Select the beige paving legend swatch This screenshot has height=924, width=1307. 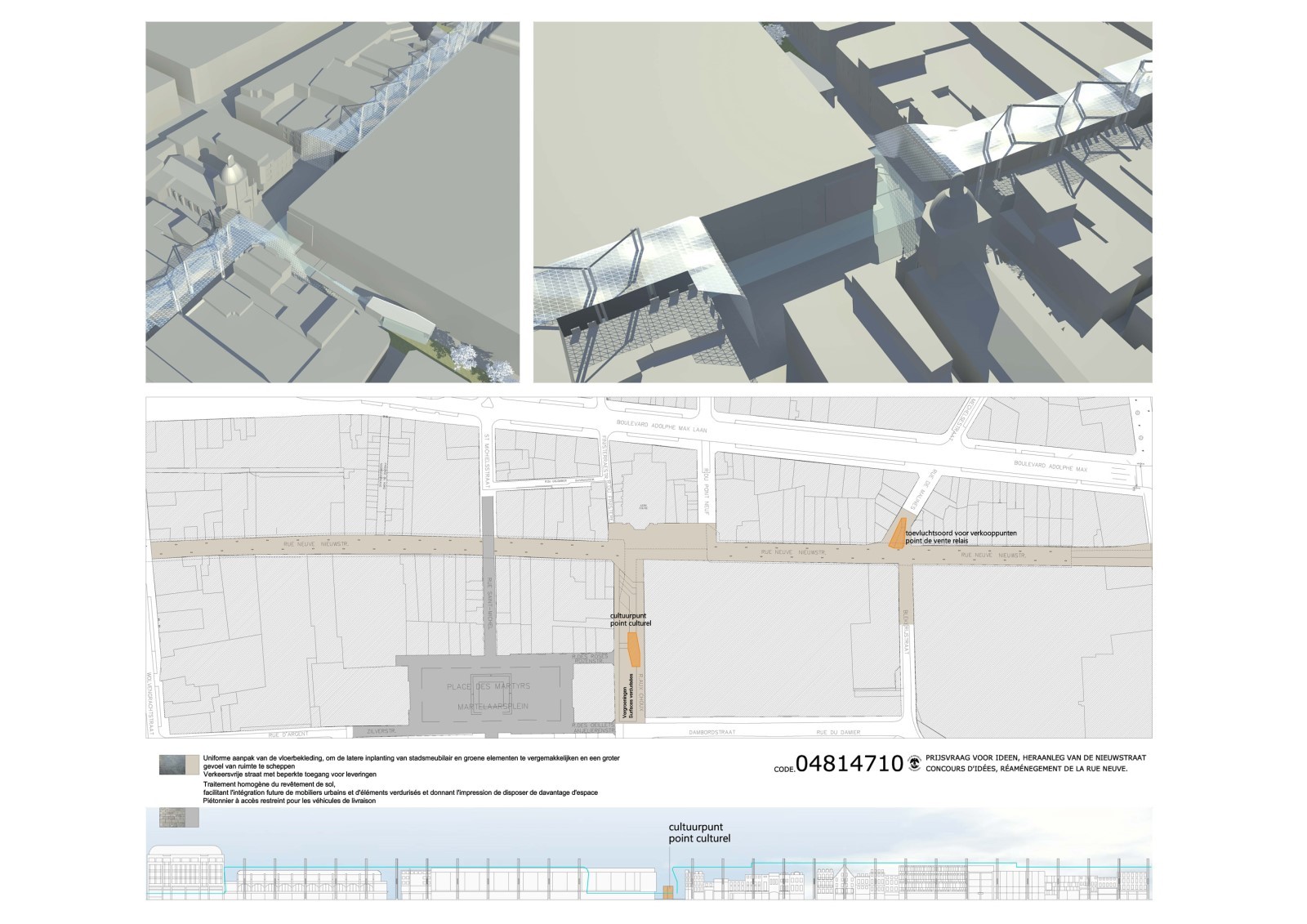click(x=192, y=764)
